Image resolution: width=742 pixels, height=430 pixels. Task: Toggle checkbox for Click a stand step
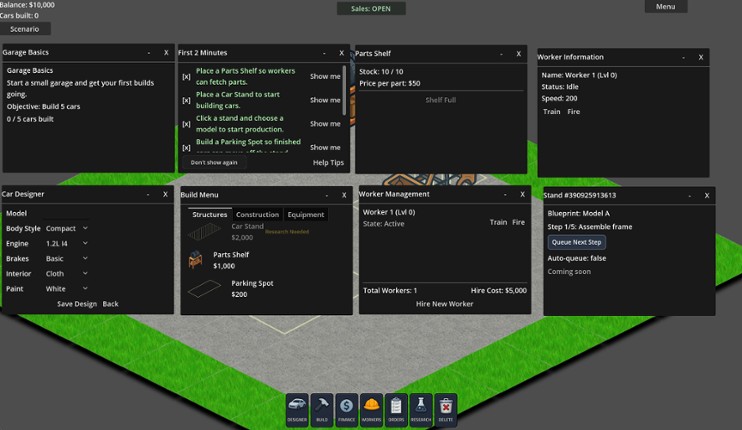point(186,124)
